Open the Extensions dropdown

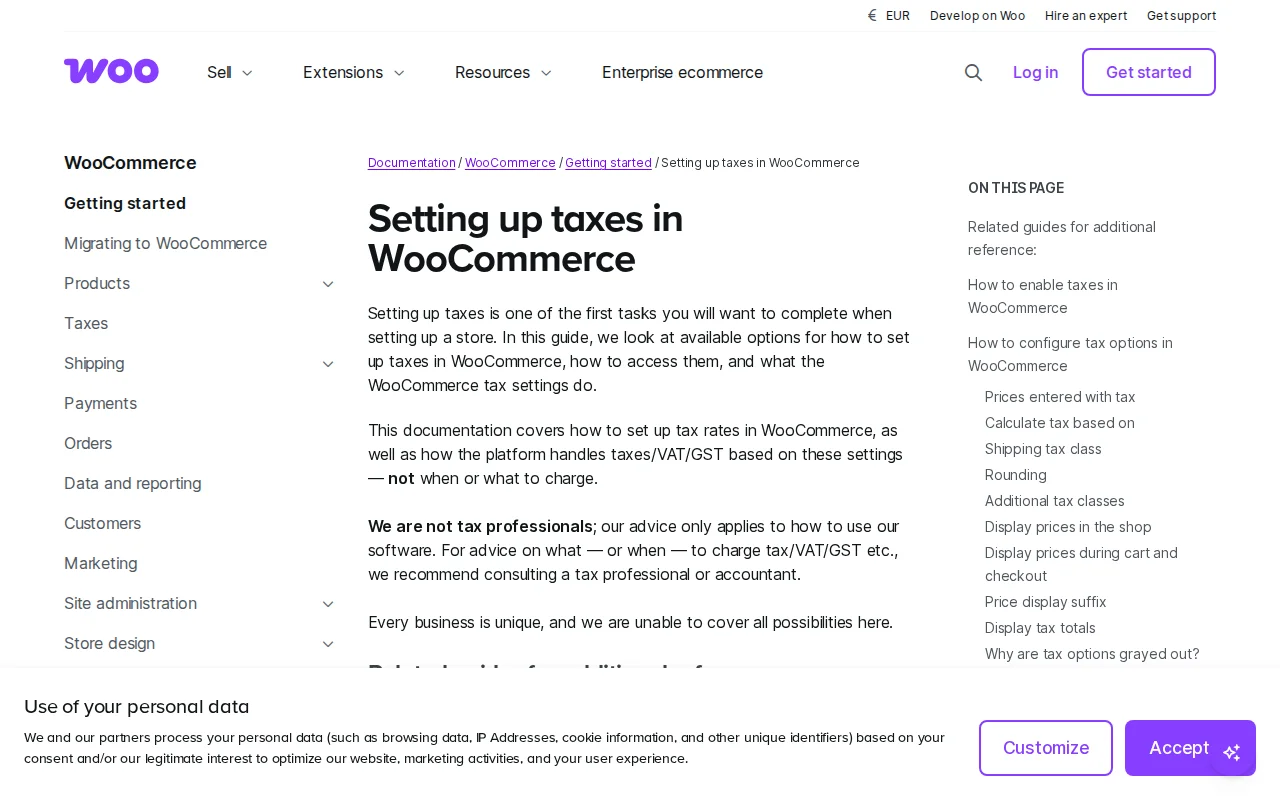click(x=353, y=72)
